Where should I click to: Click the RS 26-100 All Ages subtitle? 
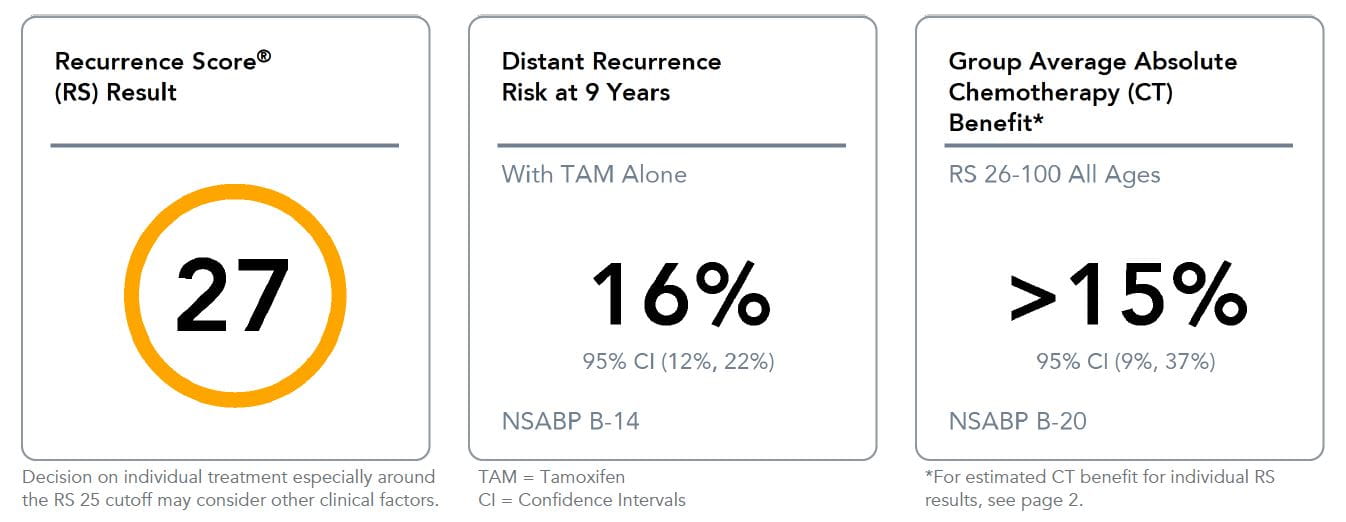click(1054, 174)
